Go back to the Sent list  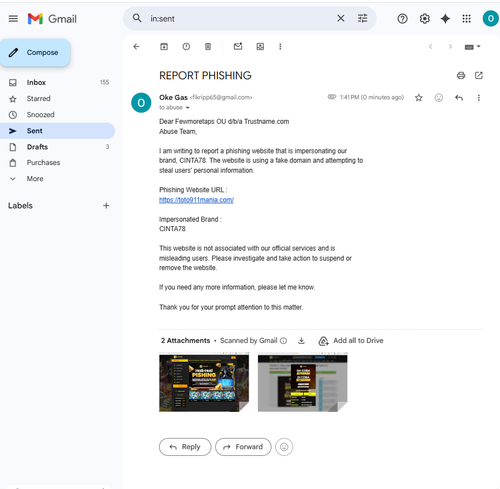coord(136,47)
